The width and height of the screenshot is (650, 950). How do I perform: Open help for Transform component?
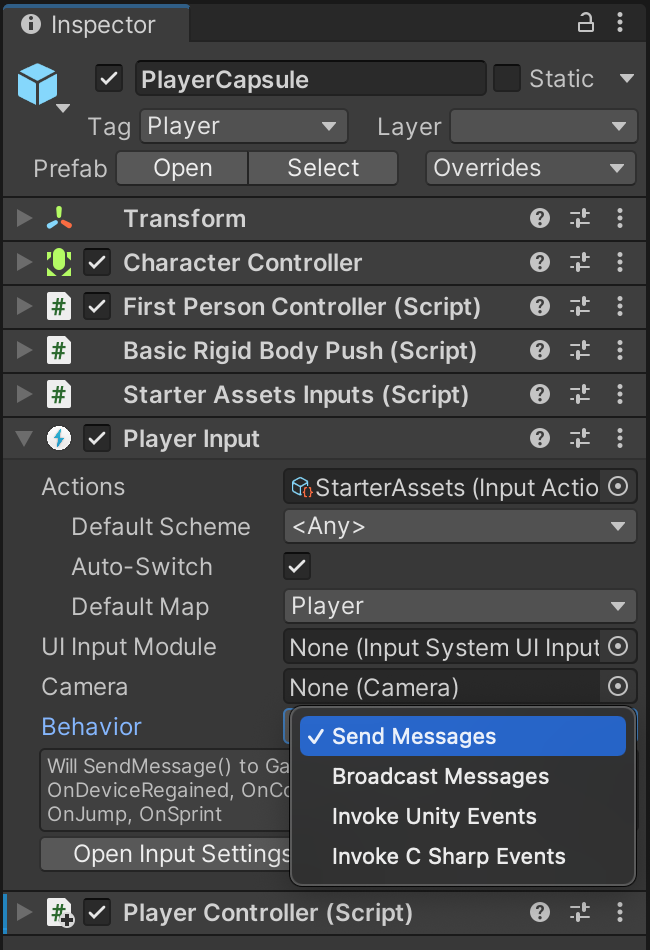[x=540, y=219]
